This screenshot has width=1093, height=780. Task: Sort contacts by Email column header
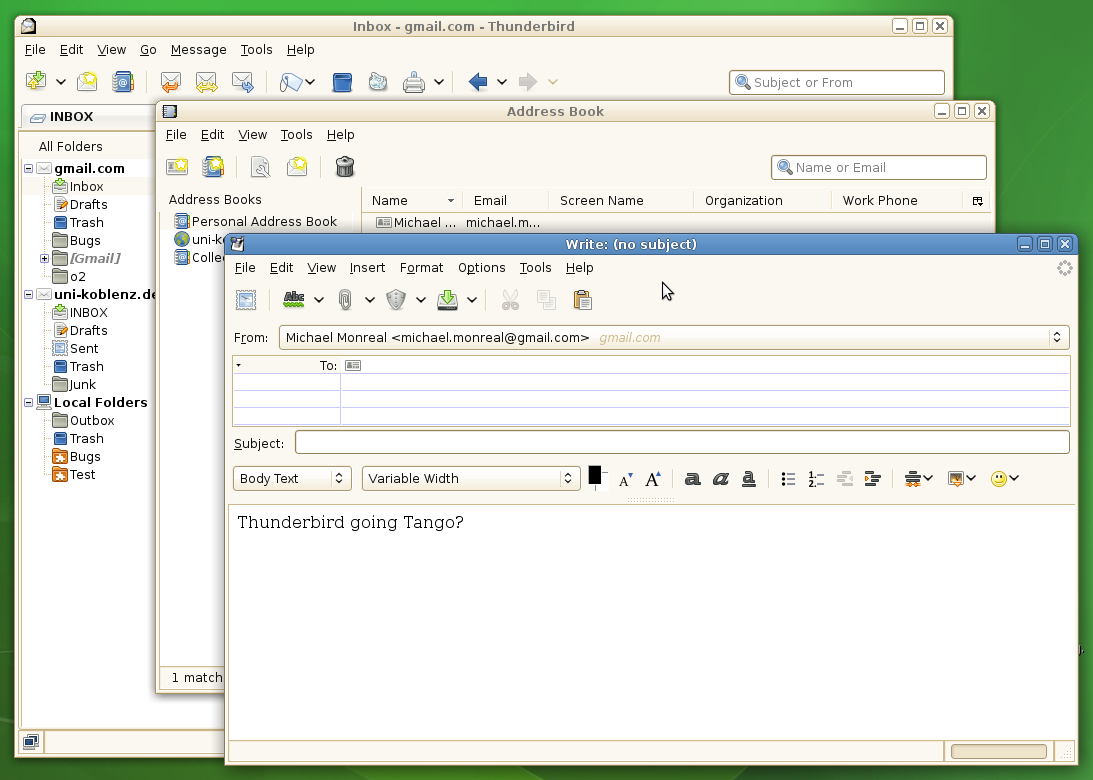tap(490, 201)
